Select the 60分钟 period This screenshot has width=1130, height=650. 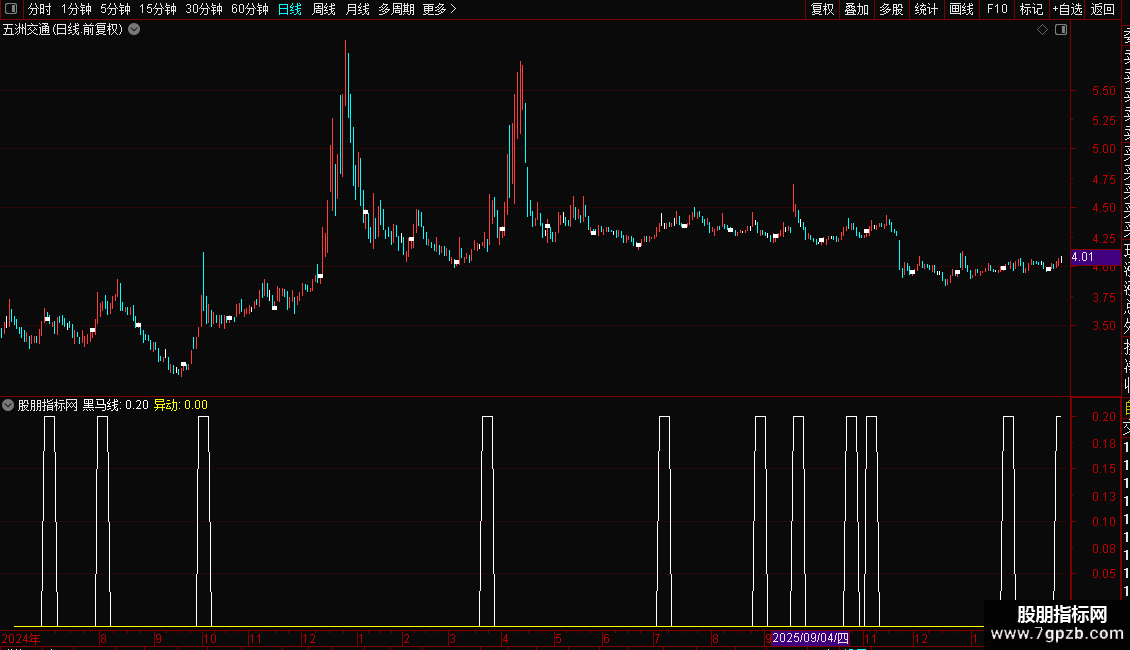(250, 9)
